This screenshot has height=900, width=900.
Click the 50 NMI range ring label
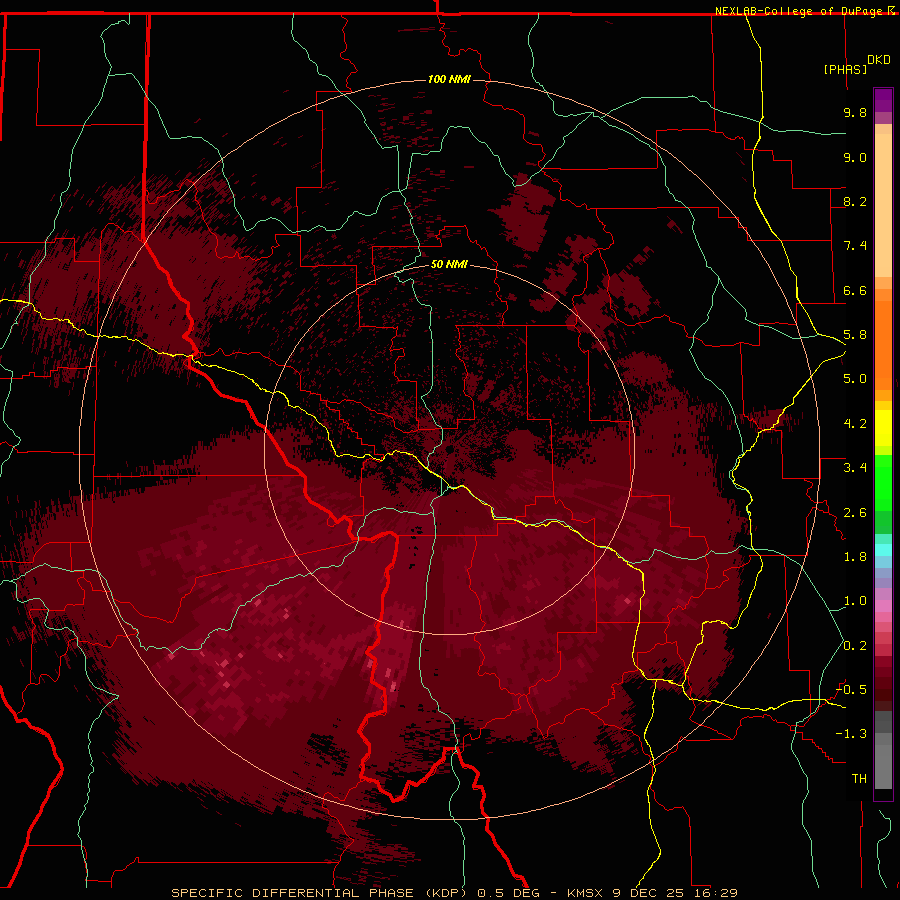tap(449, 264)
